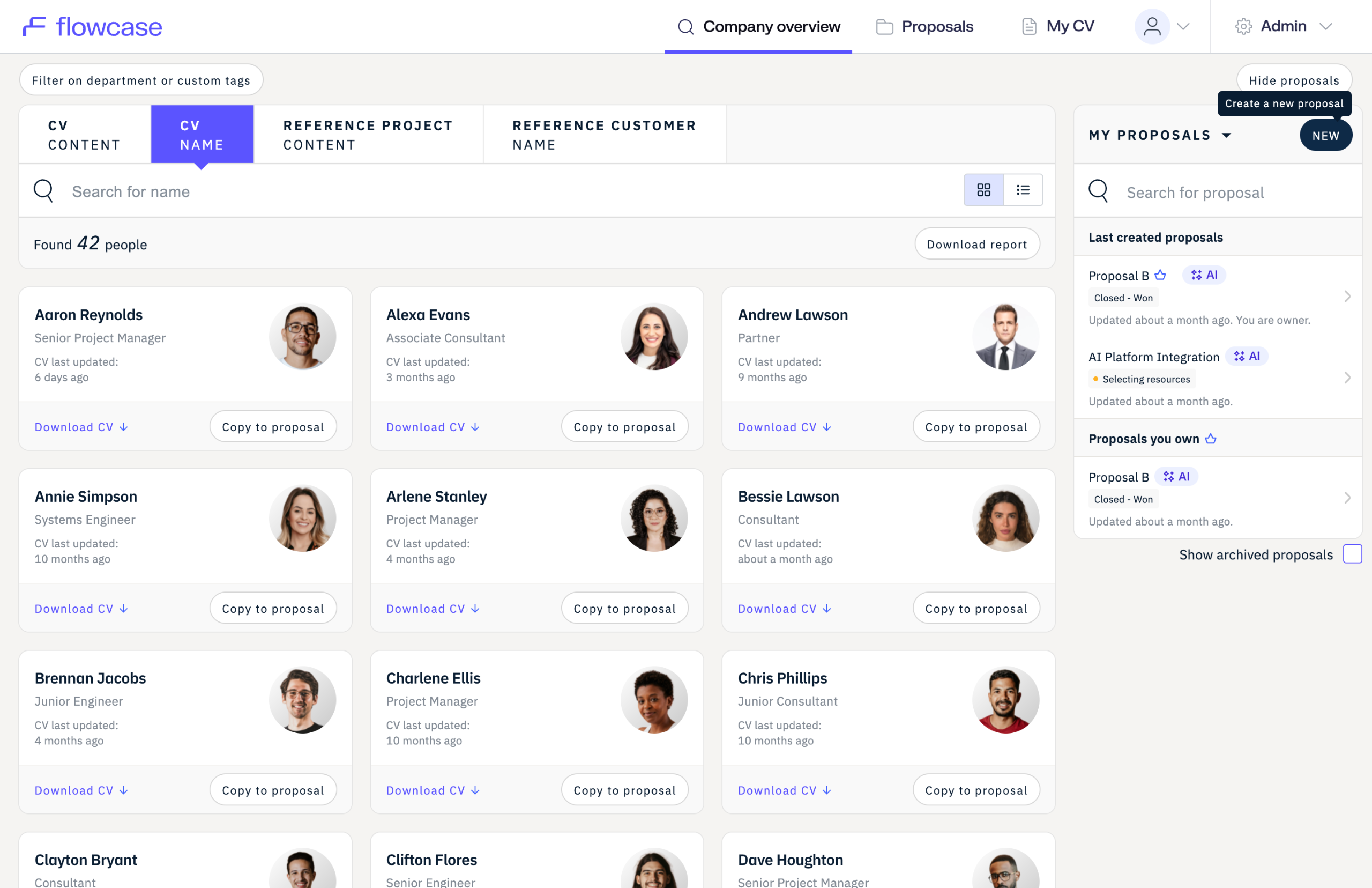1372x888 pixels.
Task: Click the search magnifier beside Search for name
Action: tap(43, 191)
